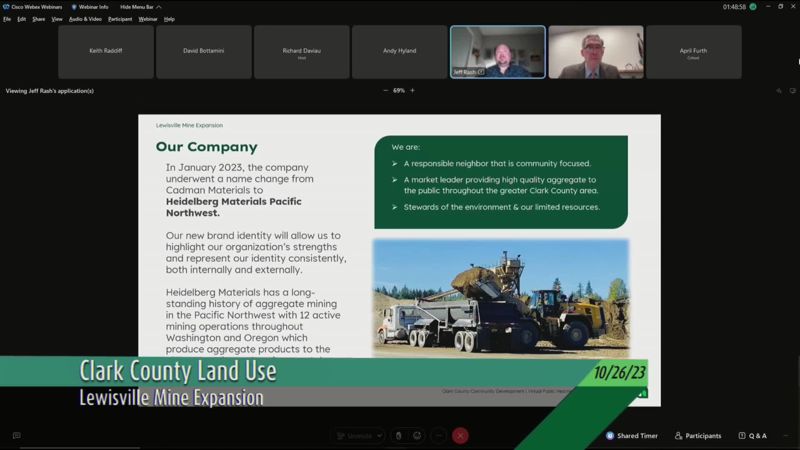The height and width of the screenshot is (450, 800).
Task: Click the Unmute microphone button
Action: [x=355, y=436]
